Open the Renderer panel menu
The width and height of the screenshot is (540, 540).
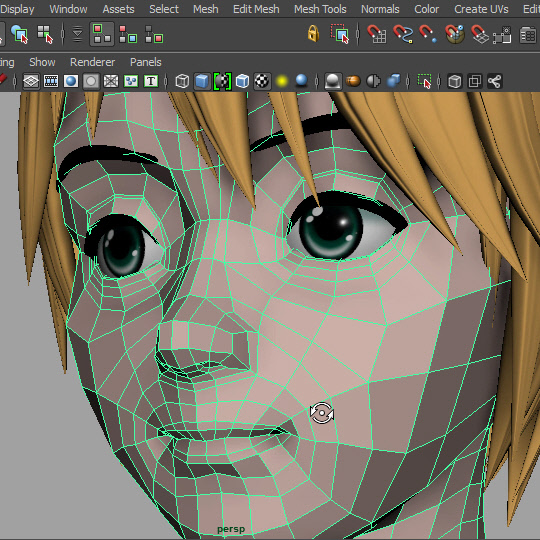click(92, 62)
